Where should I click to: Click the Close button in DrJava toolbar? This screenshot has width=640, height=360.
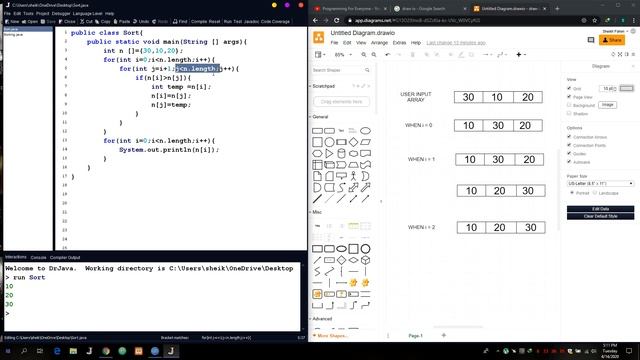coord(67,22)
